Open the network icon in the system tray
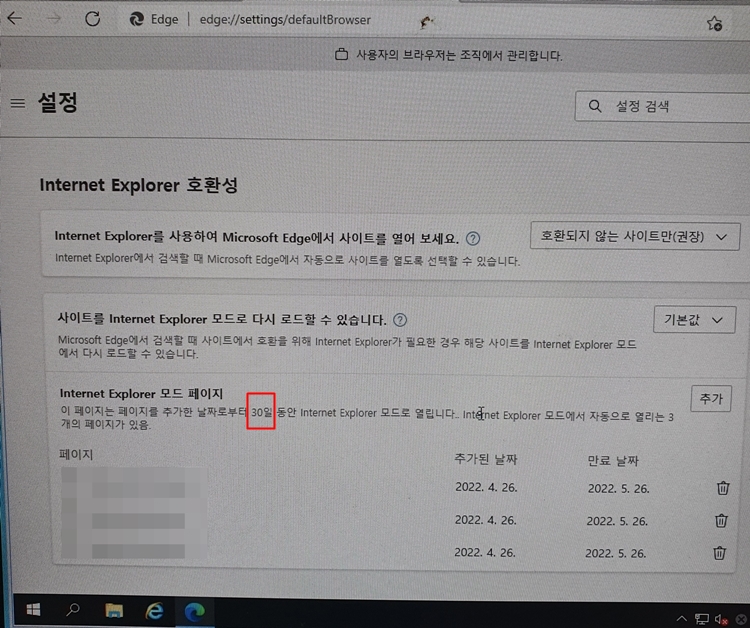This screenshot has width=750, height=628. point(701,620)
